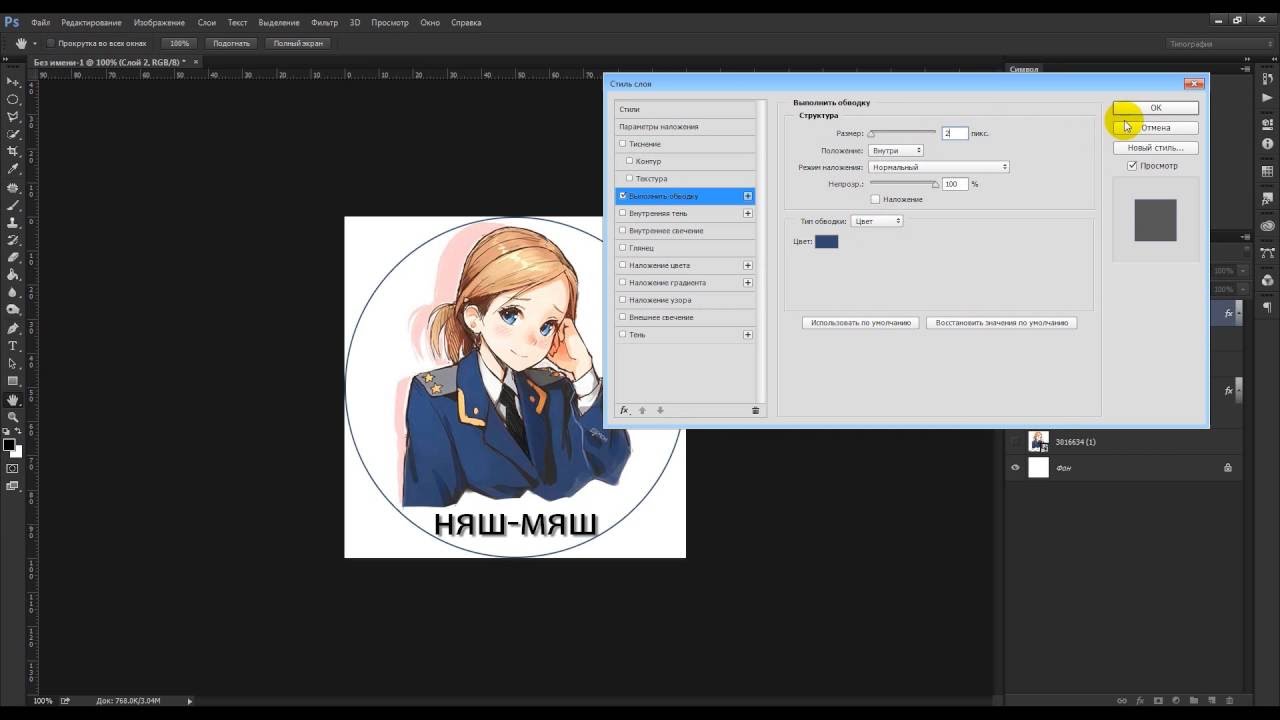
Task: Click plus next to Наложение градиента
Action: 747,283
